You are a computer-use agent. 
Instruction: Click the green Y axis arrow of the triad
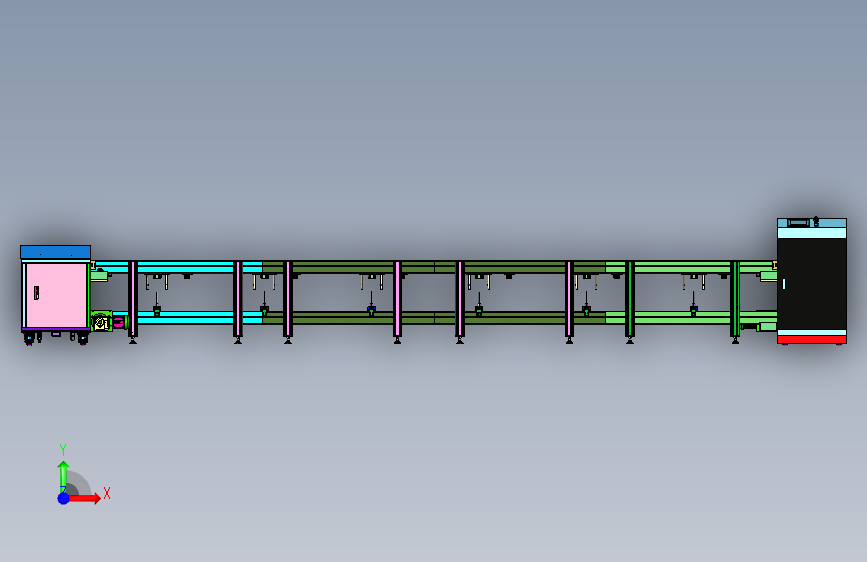pos(63,476)
